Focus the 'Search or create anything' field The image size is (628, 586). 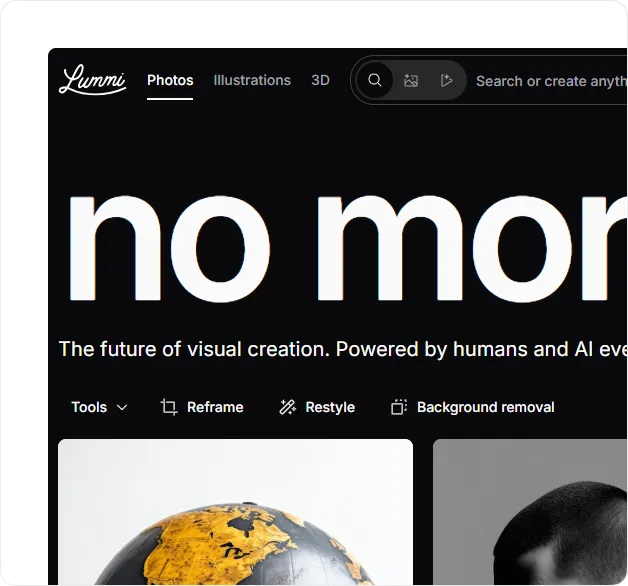(551, 81)
